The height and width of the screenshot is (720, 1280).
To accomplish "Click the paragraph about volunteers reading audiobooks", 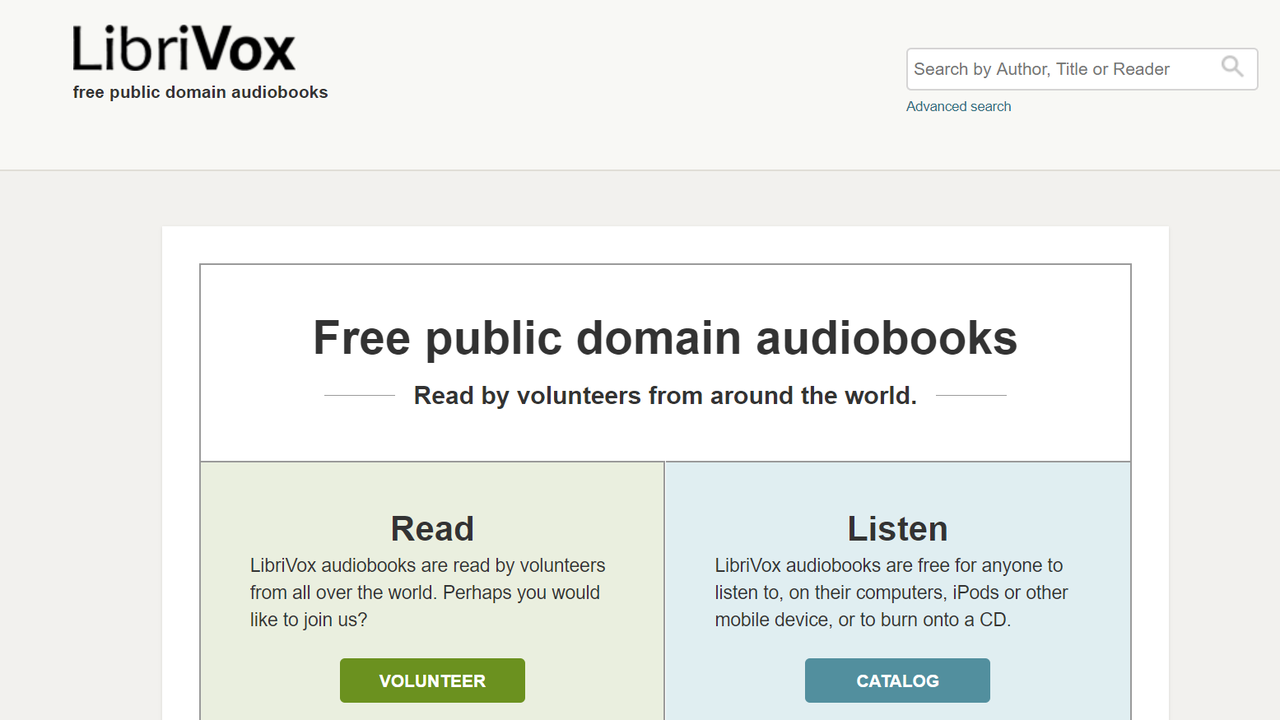I will [x=428, y=593].
